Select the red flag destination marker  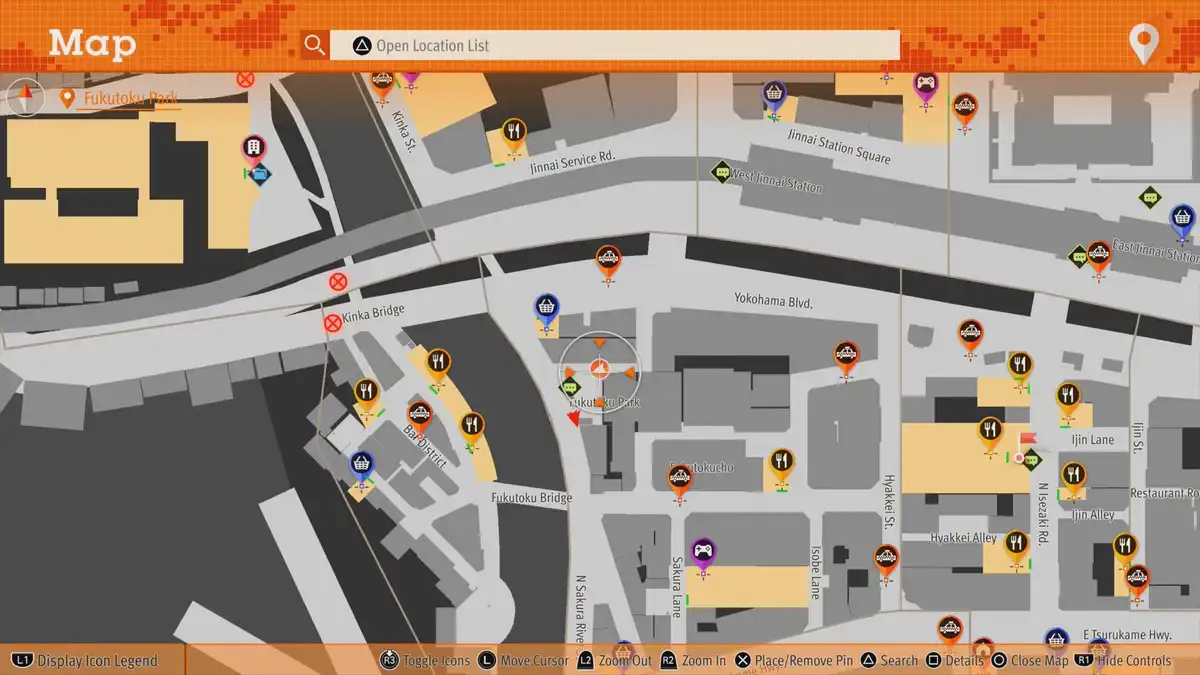point(1025,442)
